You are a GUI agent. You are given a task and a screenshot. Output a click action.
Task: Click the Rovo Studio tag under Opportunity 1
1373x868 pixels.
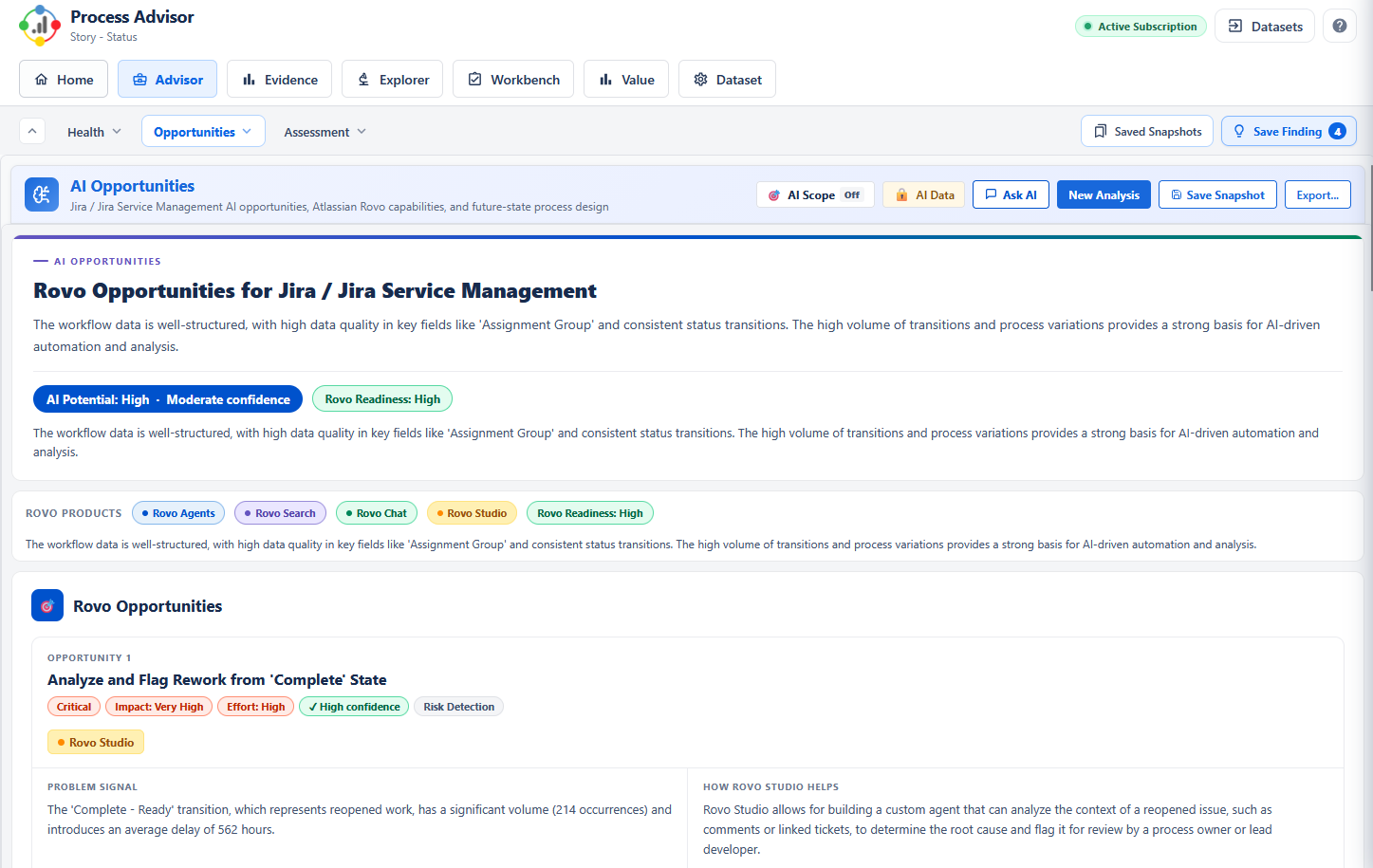96,742
